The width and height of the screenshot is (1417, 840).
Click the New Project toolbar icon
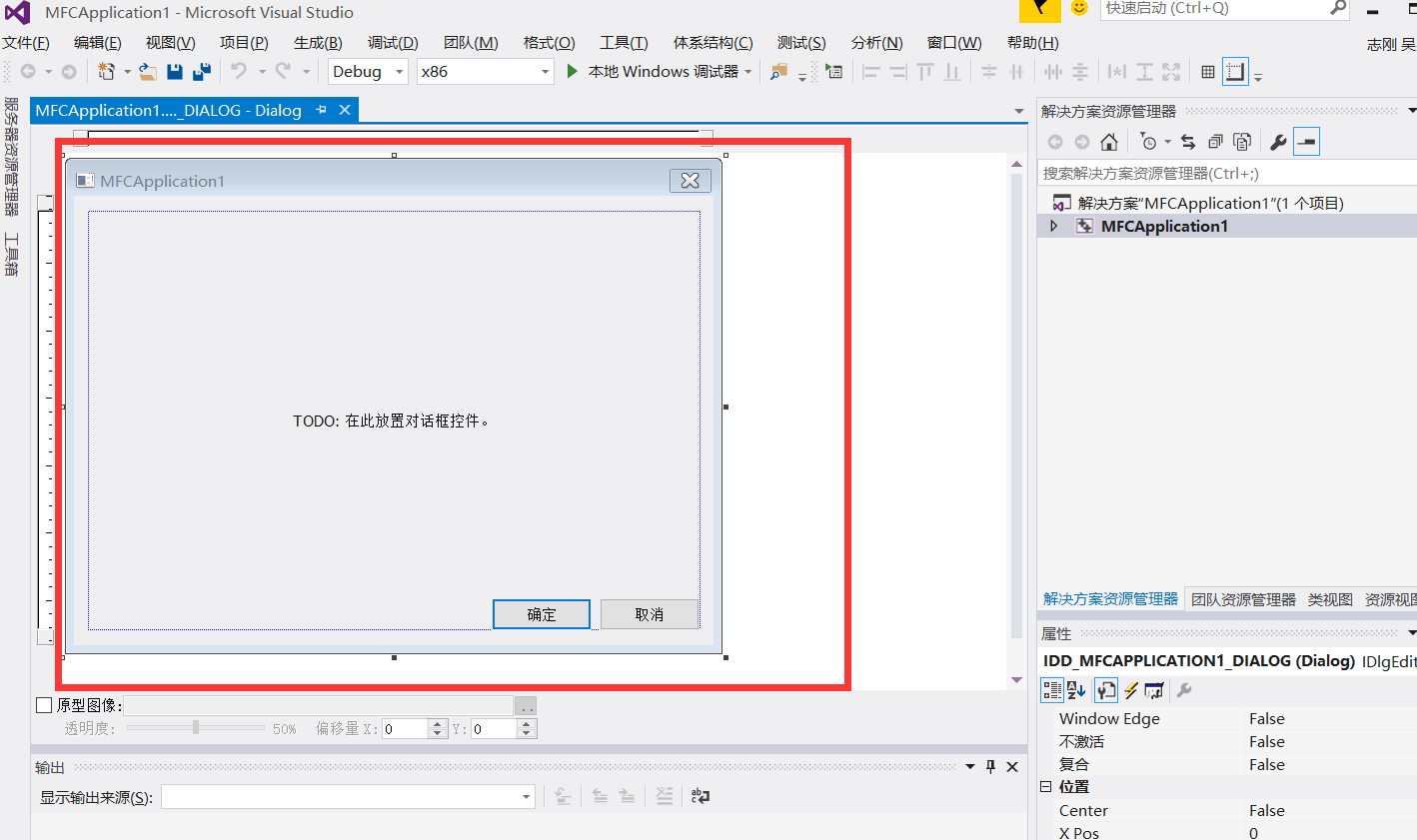106,71
